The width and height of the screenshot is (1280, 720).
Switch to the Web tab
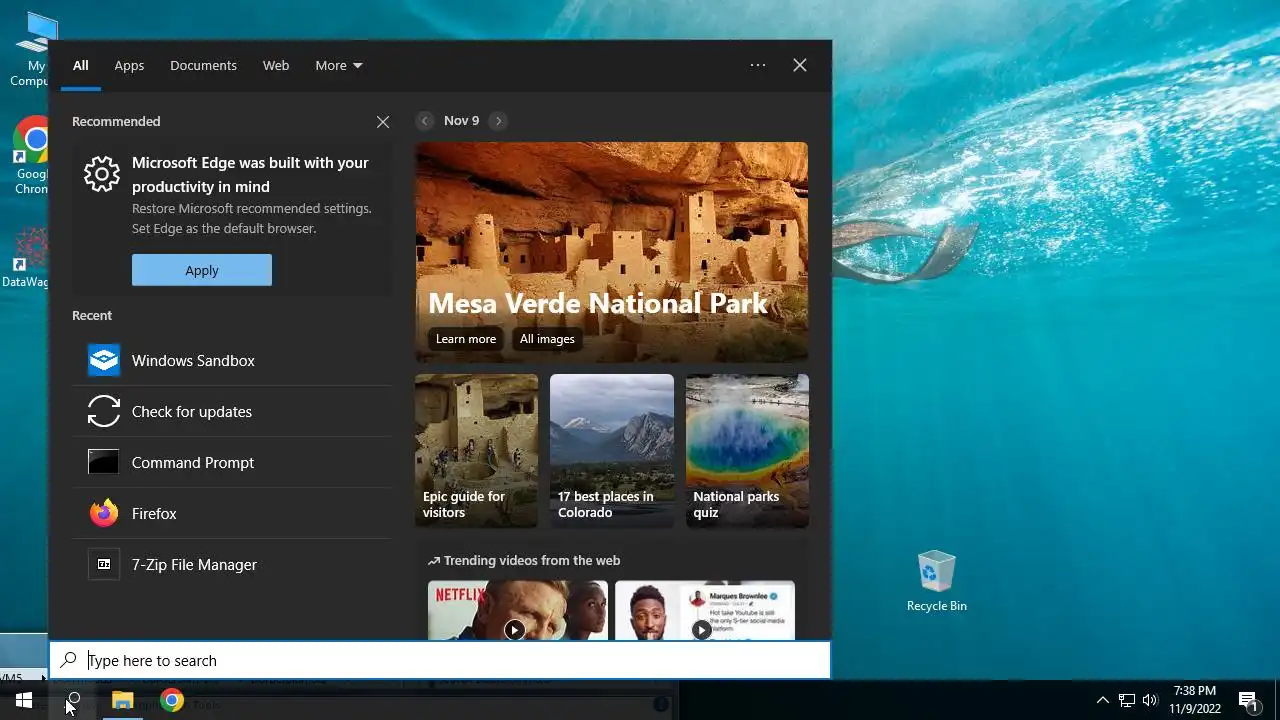click(x=276, y=65)
